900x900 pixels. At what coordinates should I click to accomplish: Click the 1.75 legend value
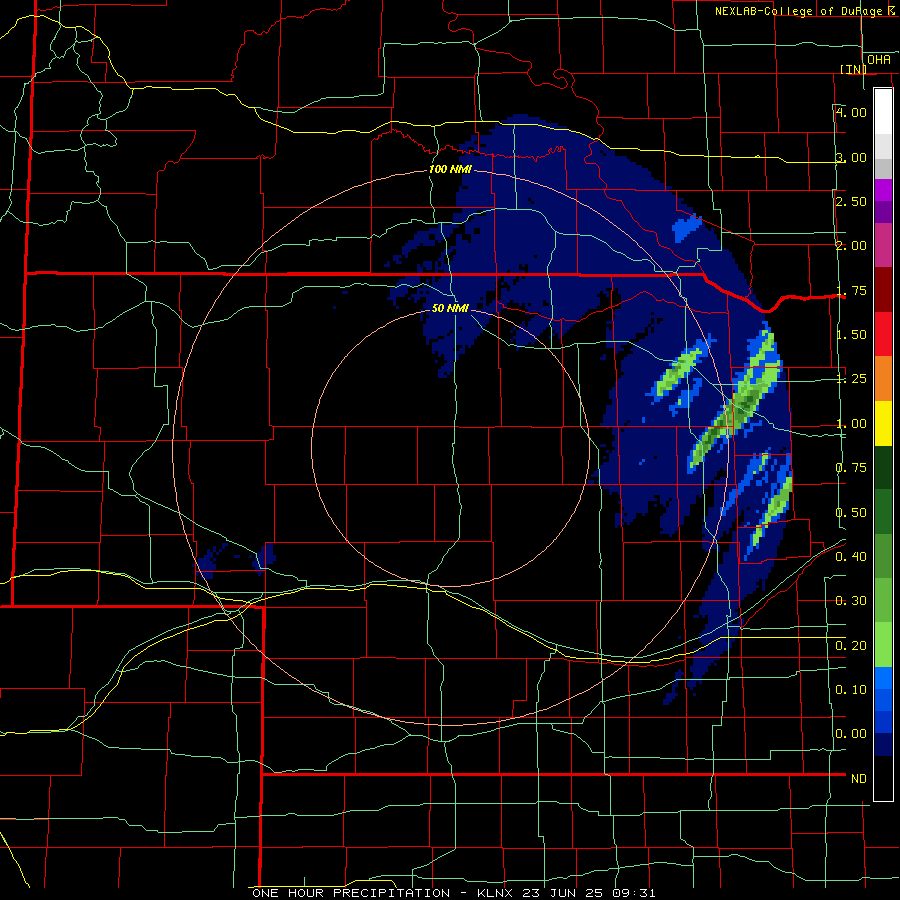coord(851,290)
